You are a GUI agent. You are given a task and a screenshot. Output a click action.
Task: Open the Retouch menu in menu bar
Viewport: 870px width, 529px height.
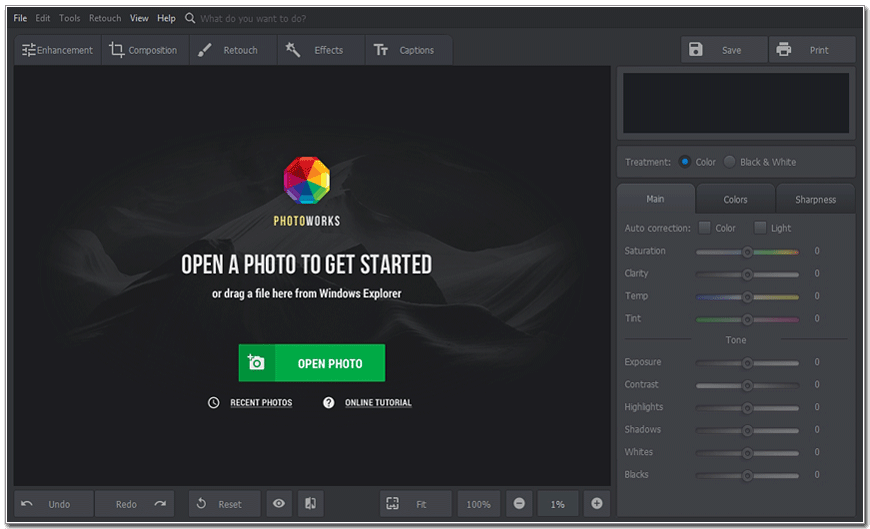[x=105, y=18]
